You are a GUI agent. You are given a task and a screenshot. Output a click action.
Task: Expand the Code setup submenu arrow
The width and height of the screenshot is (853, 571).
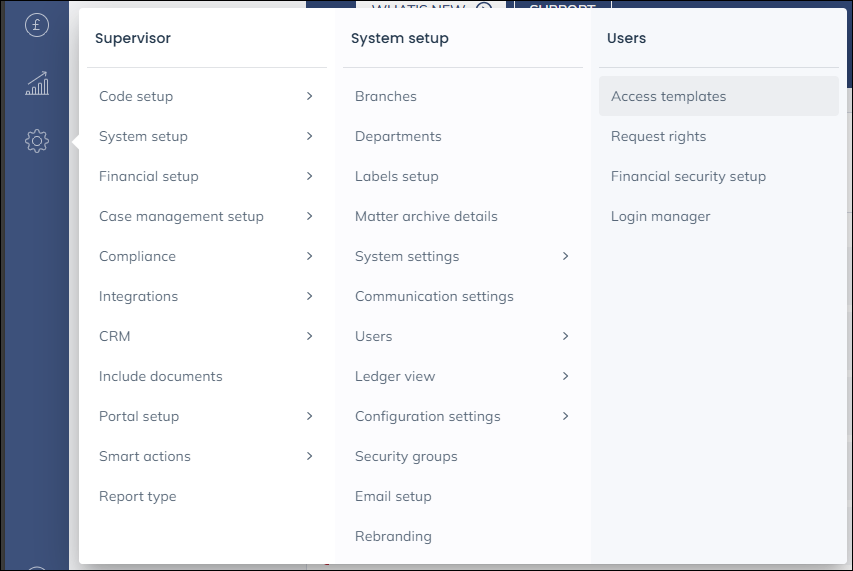(x=309, y=96)
